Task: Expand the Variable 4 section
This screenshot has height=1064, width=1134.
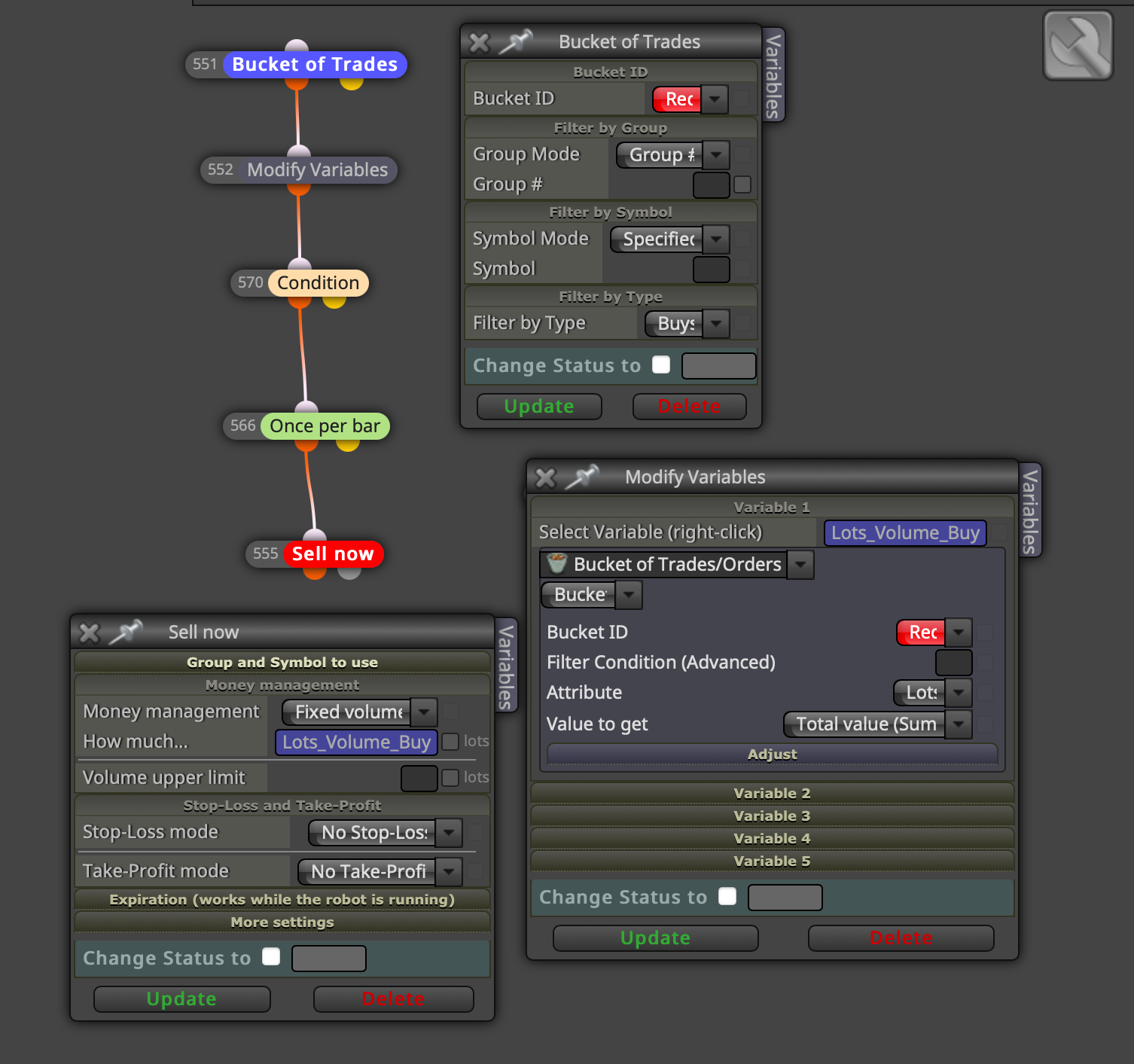Action: [773, 839]
